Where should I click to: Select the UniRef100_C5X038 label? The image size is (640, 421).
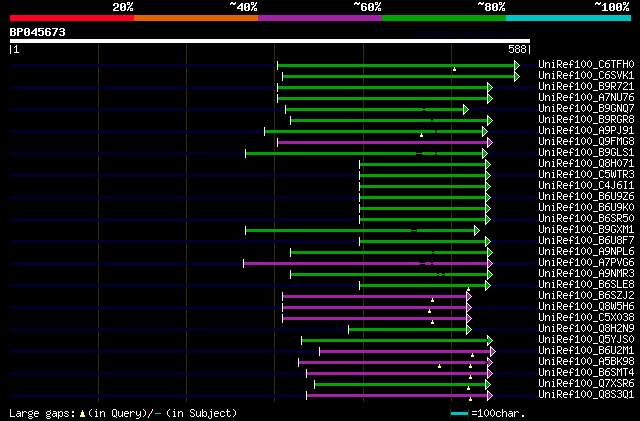pyautogui.click(x=586, y=318)
